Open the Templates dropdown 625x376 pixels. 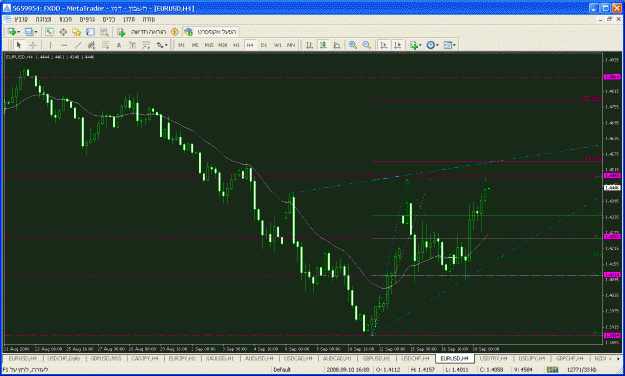point(450,45)
